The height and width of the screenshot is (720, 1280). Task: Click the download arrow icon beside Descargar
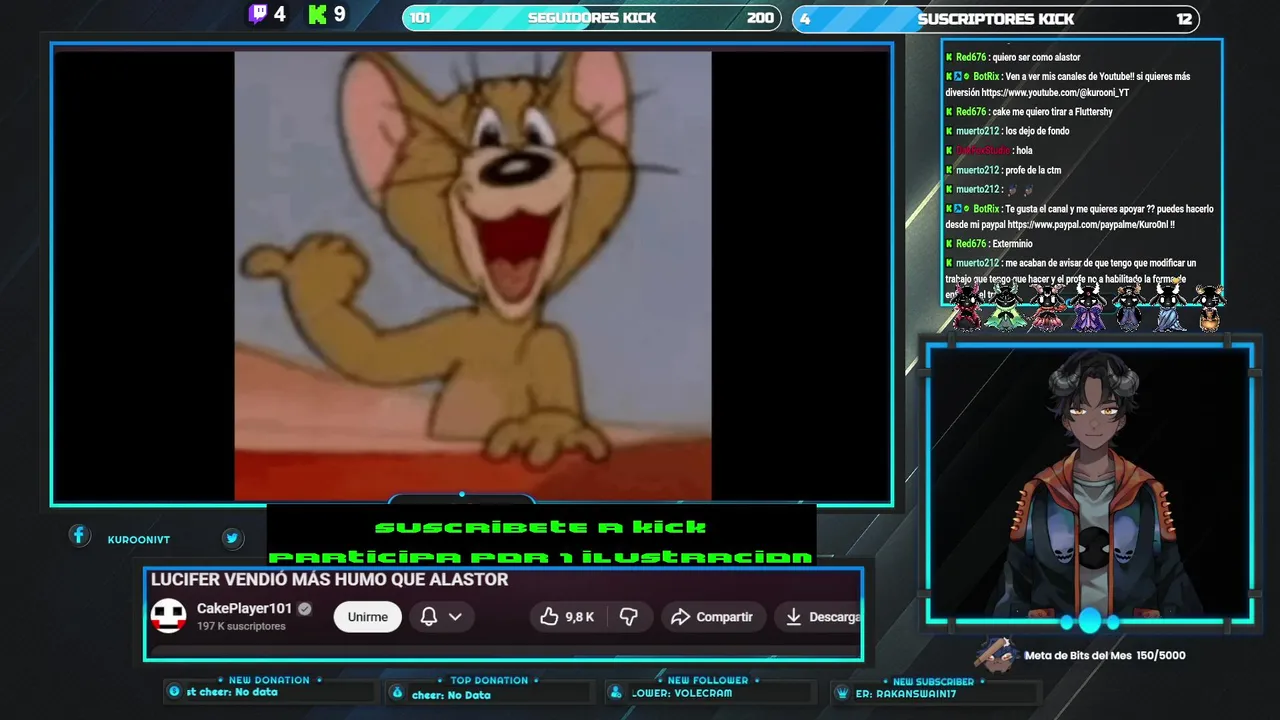[793, 617]
